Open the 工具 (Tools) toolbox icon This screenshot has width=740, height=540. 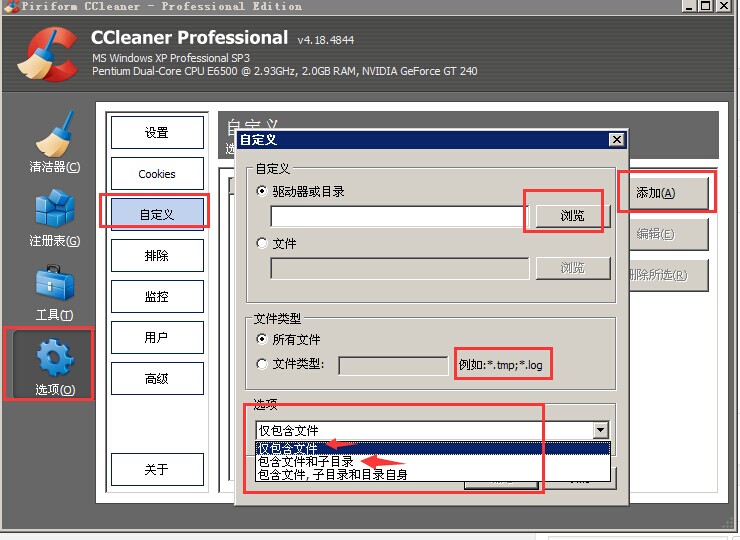click(x=55, y=284)
